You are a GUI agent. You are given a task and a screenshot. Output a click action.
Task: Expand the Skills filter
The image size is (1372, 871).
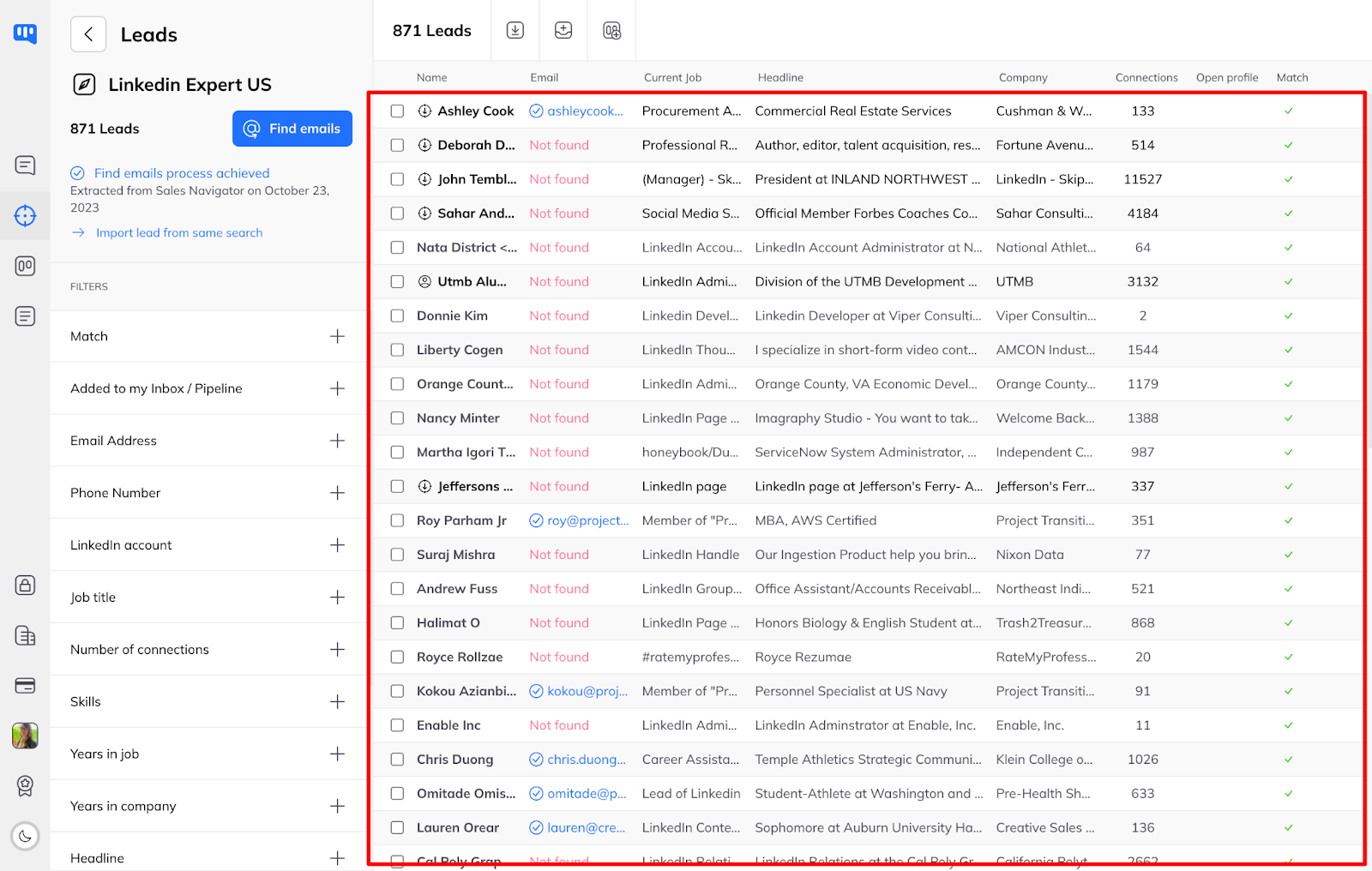[338, 702]
